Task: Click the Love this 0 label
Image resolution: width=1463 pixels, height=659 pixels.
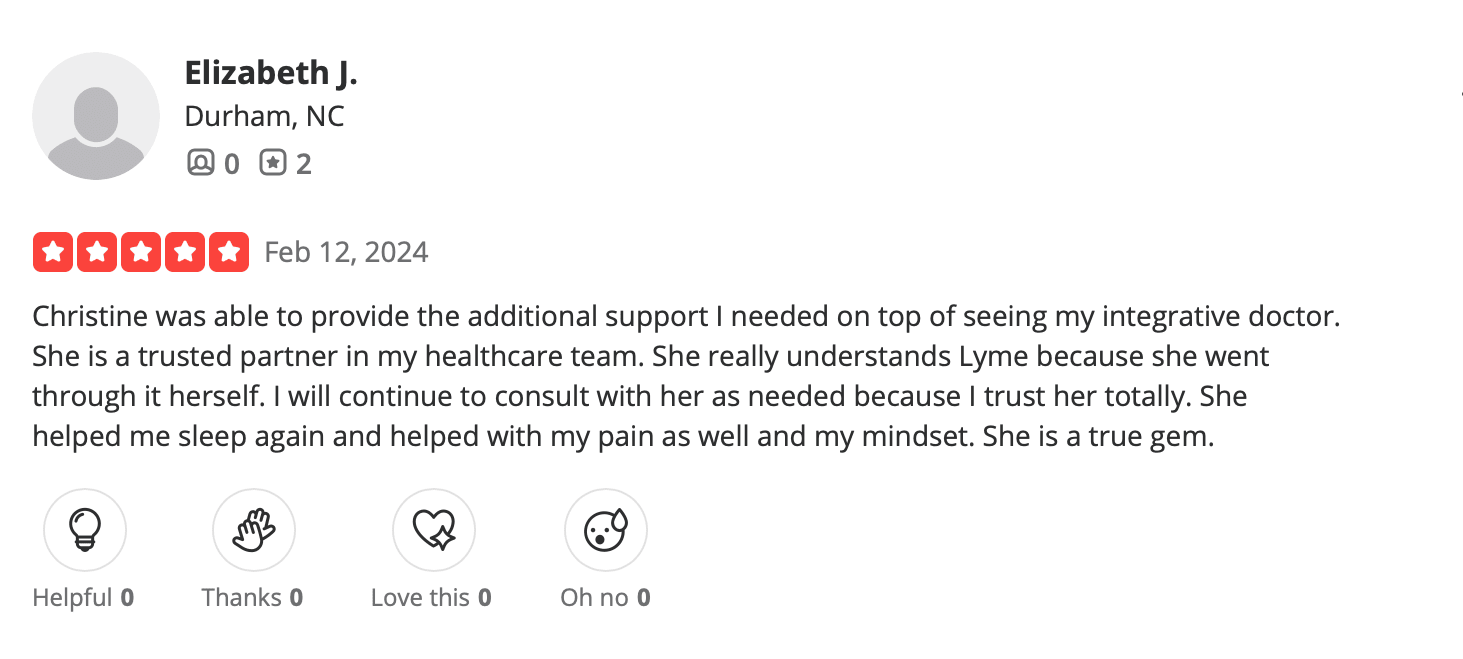Action: pos(432,598)
